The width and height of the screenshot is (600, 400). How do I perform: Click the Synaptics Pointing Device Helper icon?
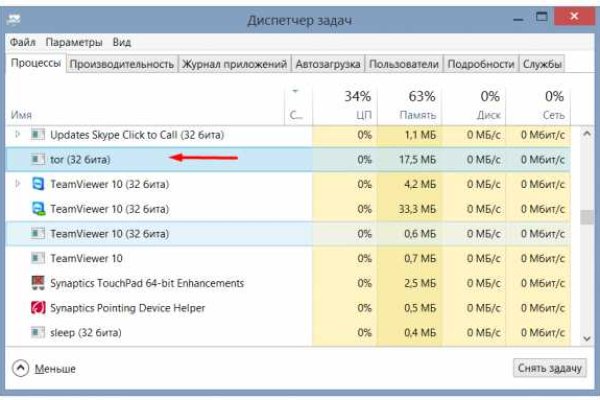[38, 308]
